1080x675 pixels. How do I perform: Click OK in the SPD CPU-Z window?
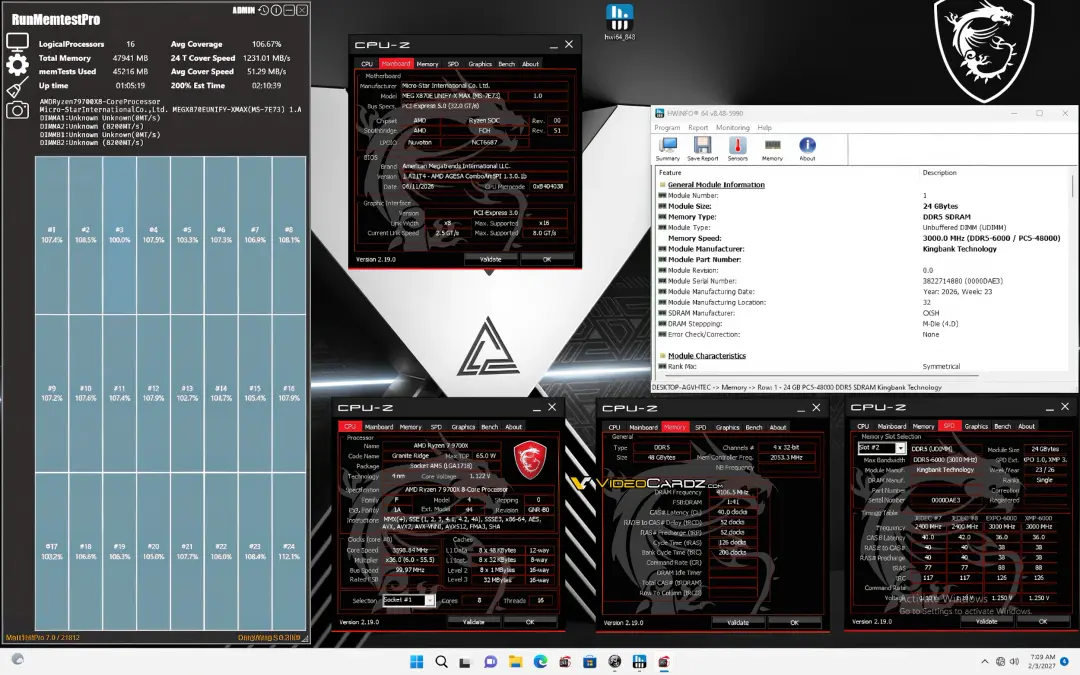(1043, 621)
